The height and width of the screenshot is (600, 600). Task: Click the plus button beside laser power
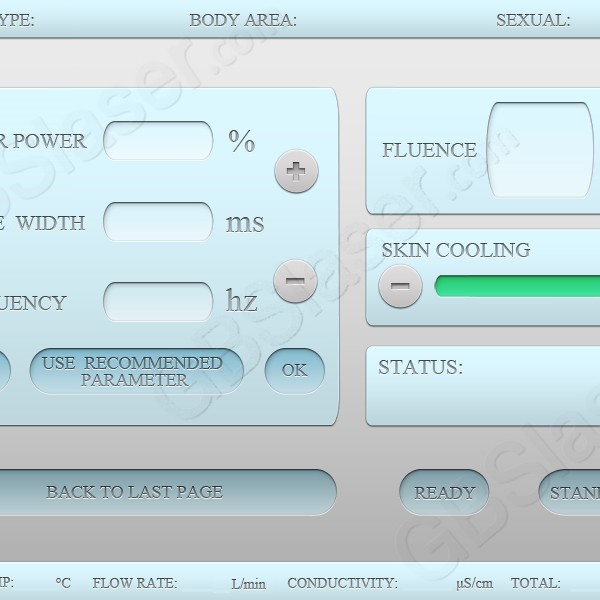296,171
